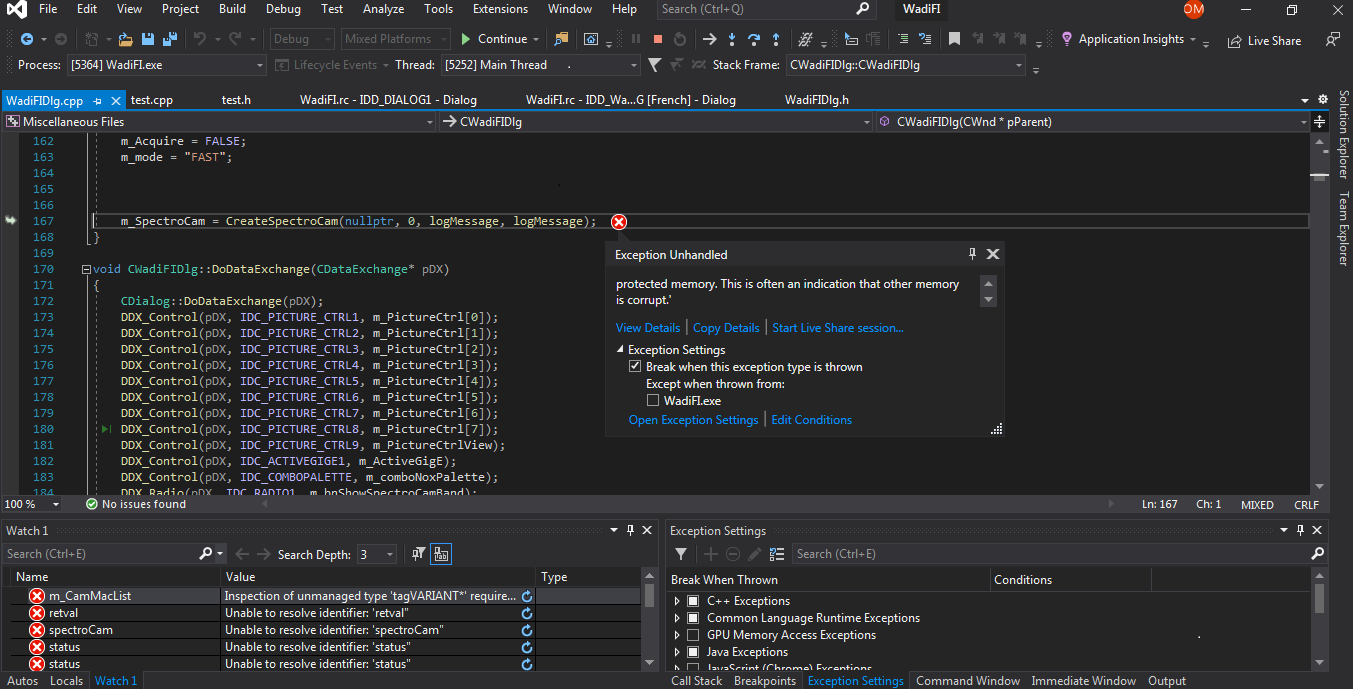Collapse the Exception Settings section in popup
1353x689 pixels.
pos(620,350)
